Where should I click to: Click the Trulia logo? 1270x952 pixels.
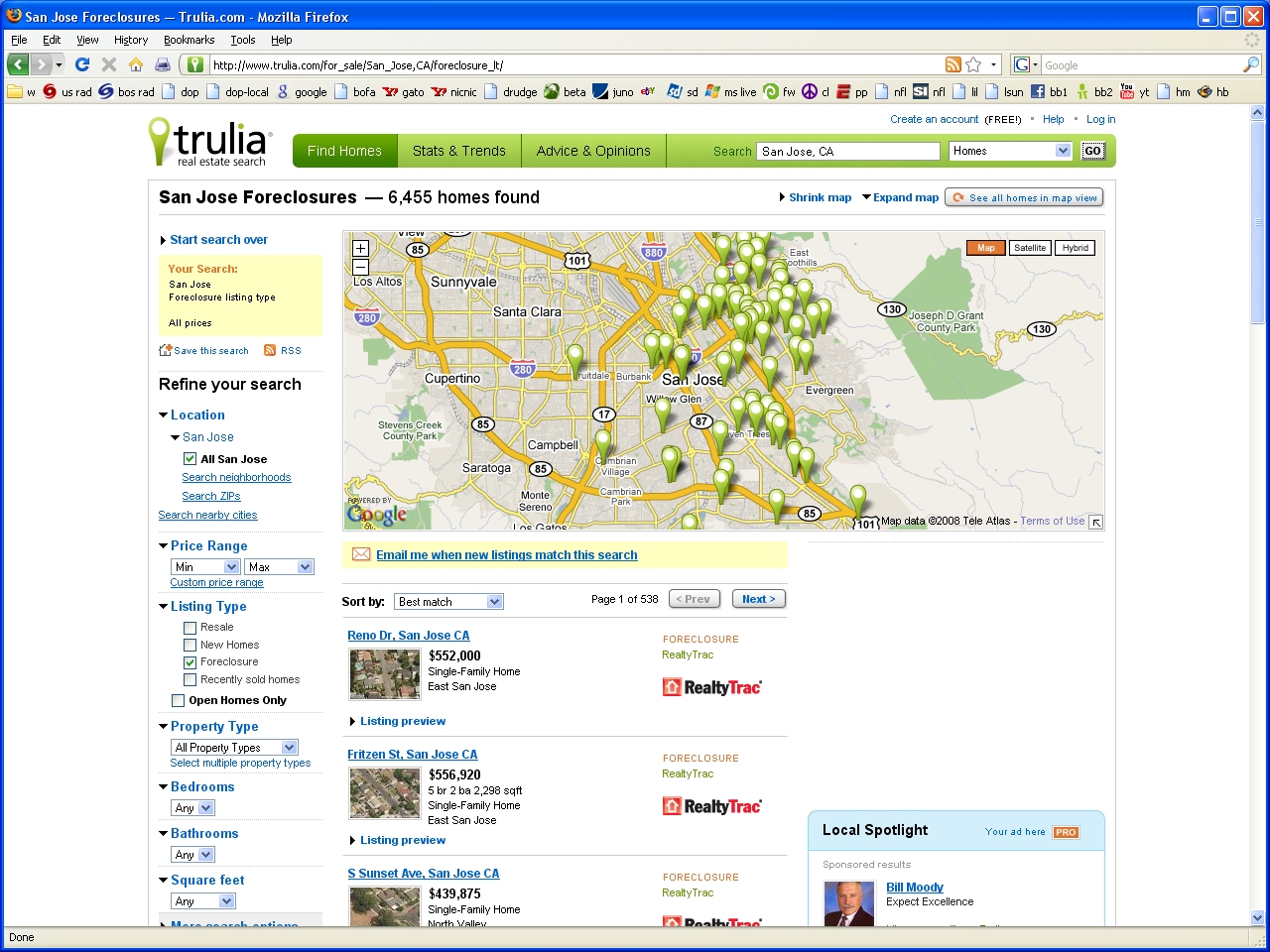pyautogui.click(x=209, y=142)
